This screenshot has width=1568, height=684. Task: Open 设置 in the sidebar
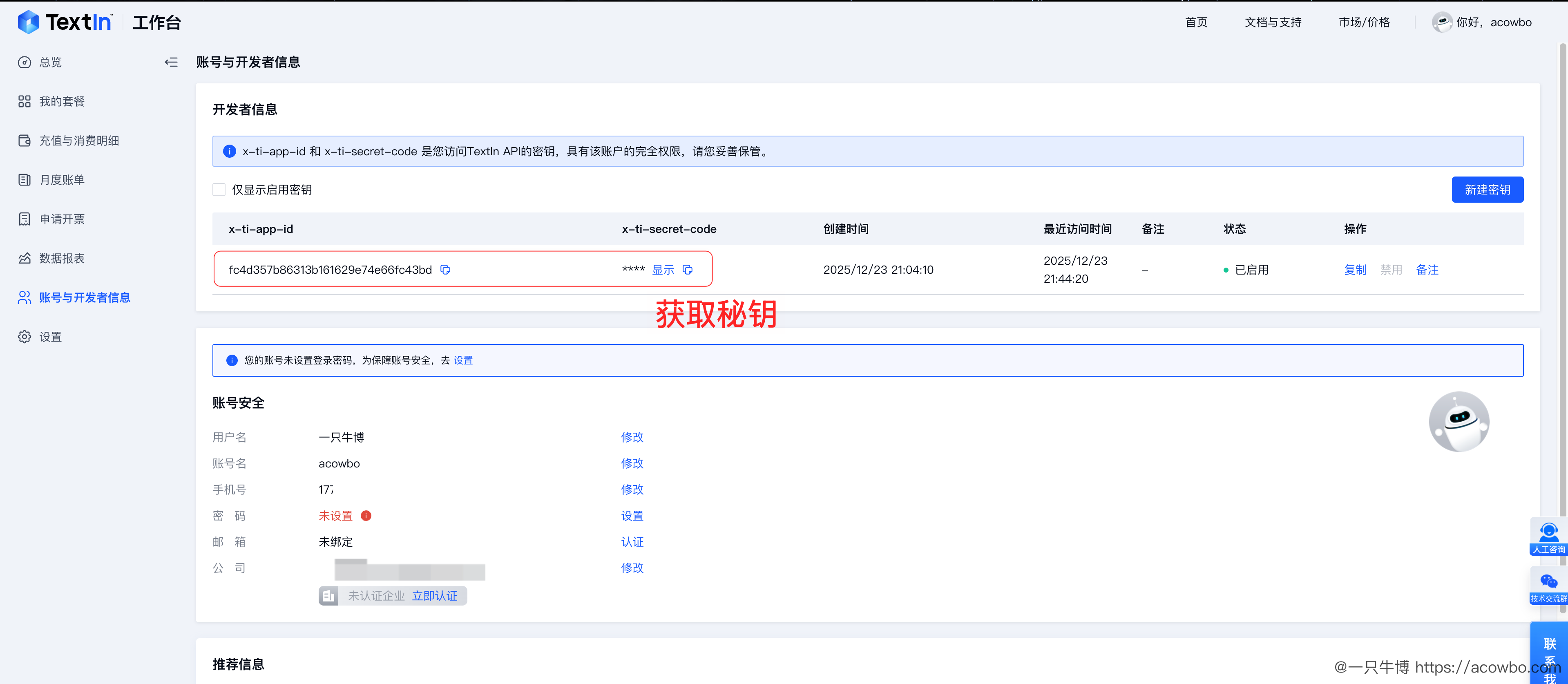click(50, 337)
